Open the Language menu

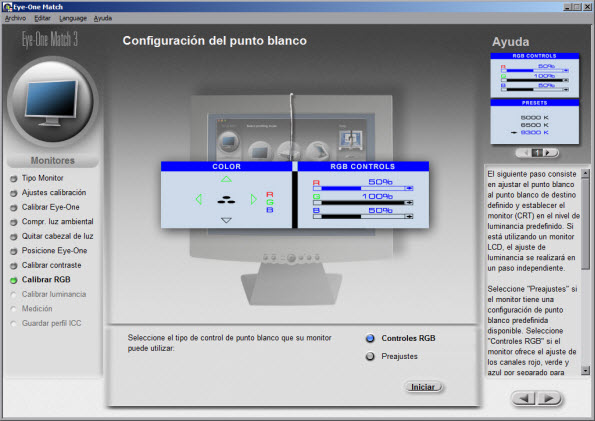coord(73,18)
